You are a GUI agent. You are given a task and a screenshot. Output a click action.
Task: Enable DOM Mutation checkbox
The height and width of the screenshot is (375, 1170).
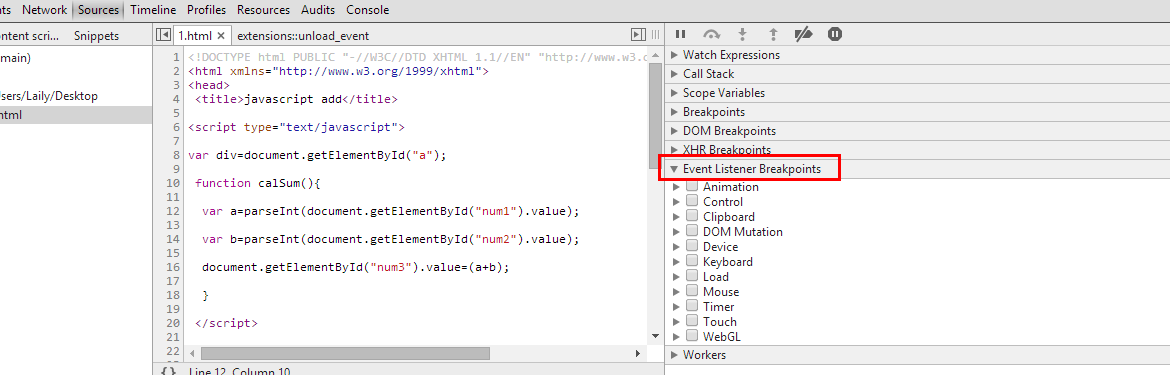691,230
